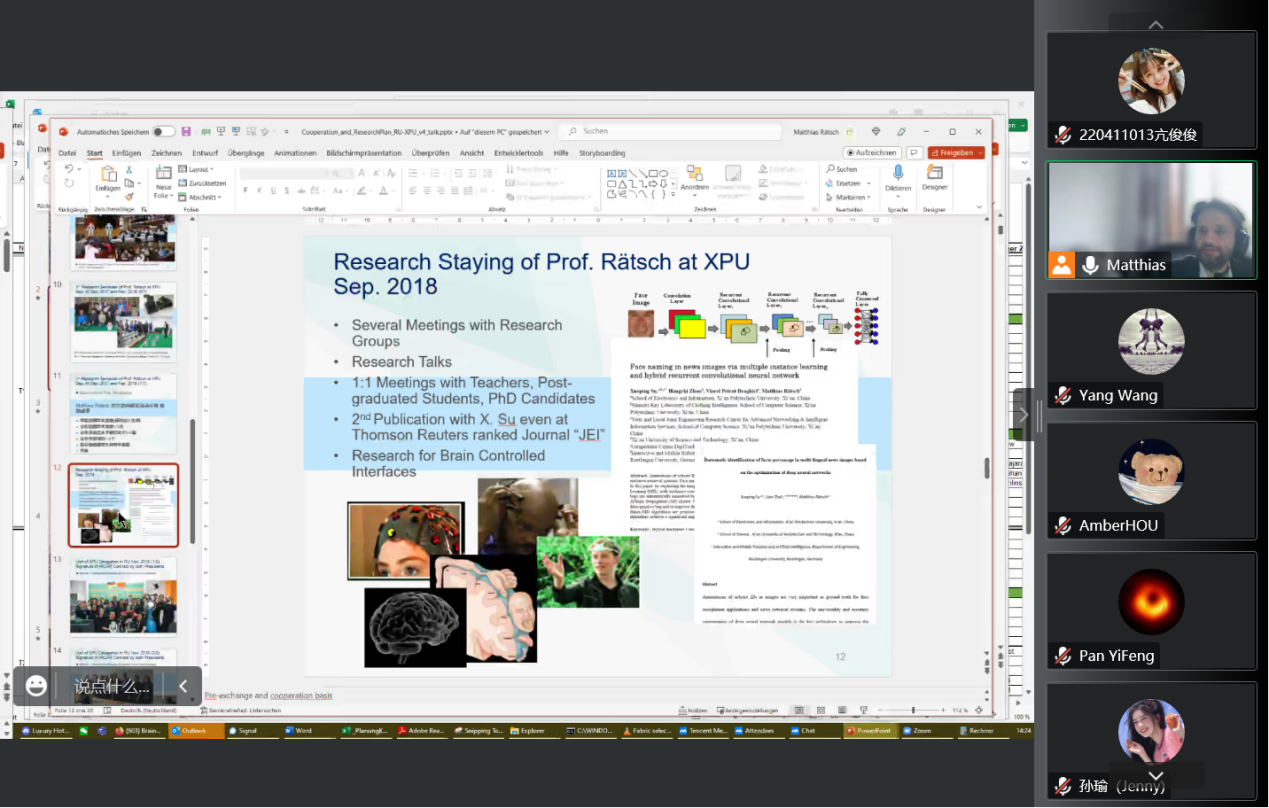Click the Outlook taskbar button
The image size is (1269, 808).
196,731
